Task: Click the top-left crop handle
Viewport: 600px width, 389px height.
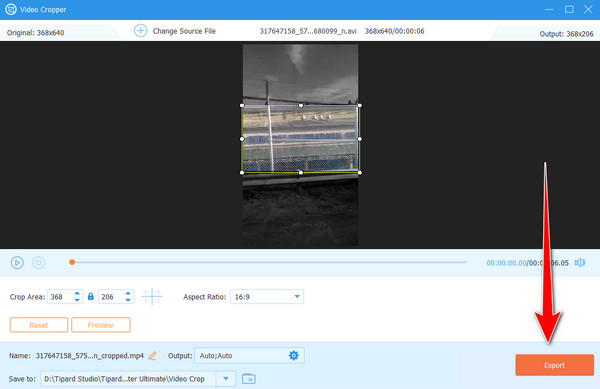Action: (242, 105)
